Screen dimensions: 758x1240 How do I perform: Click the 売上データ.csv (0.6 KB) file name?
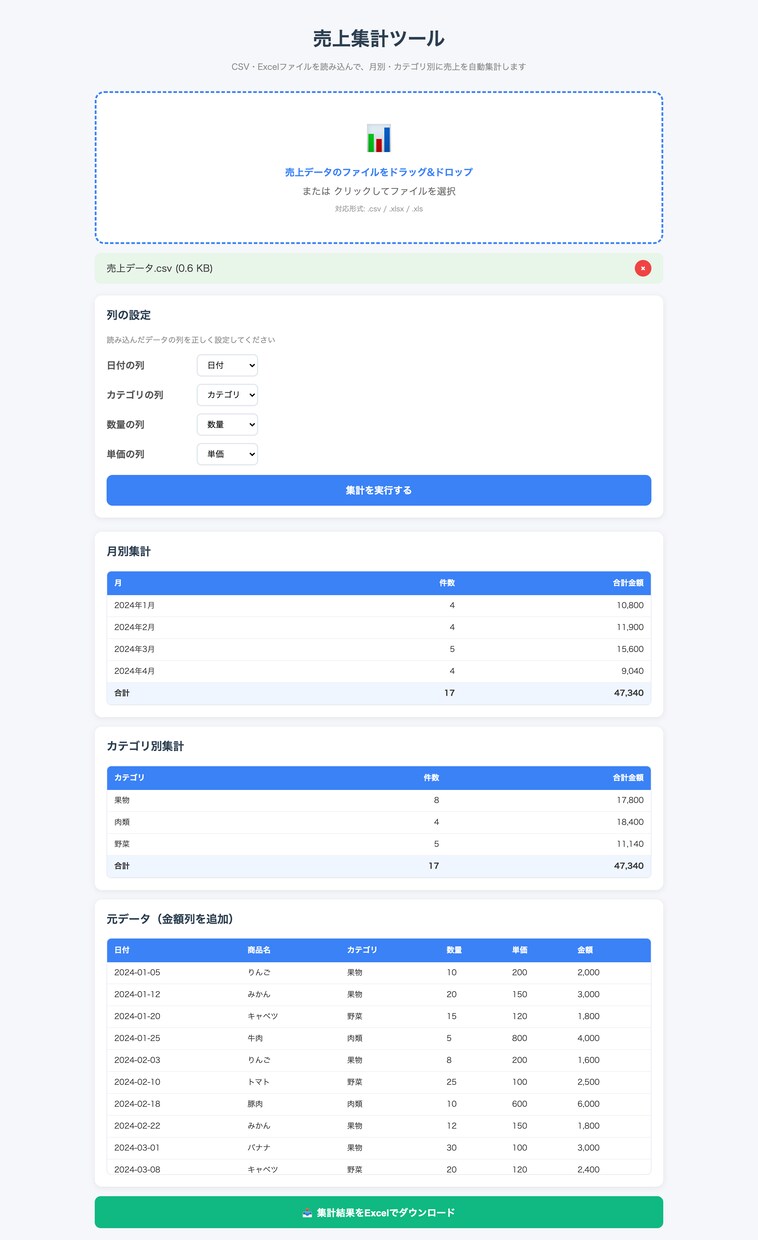[x=160, y=268]
